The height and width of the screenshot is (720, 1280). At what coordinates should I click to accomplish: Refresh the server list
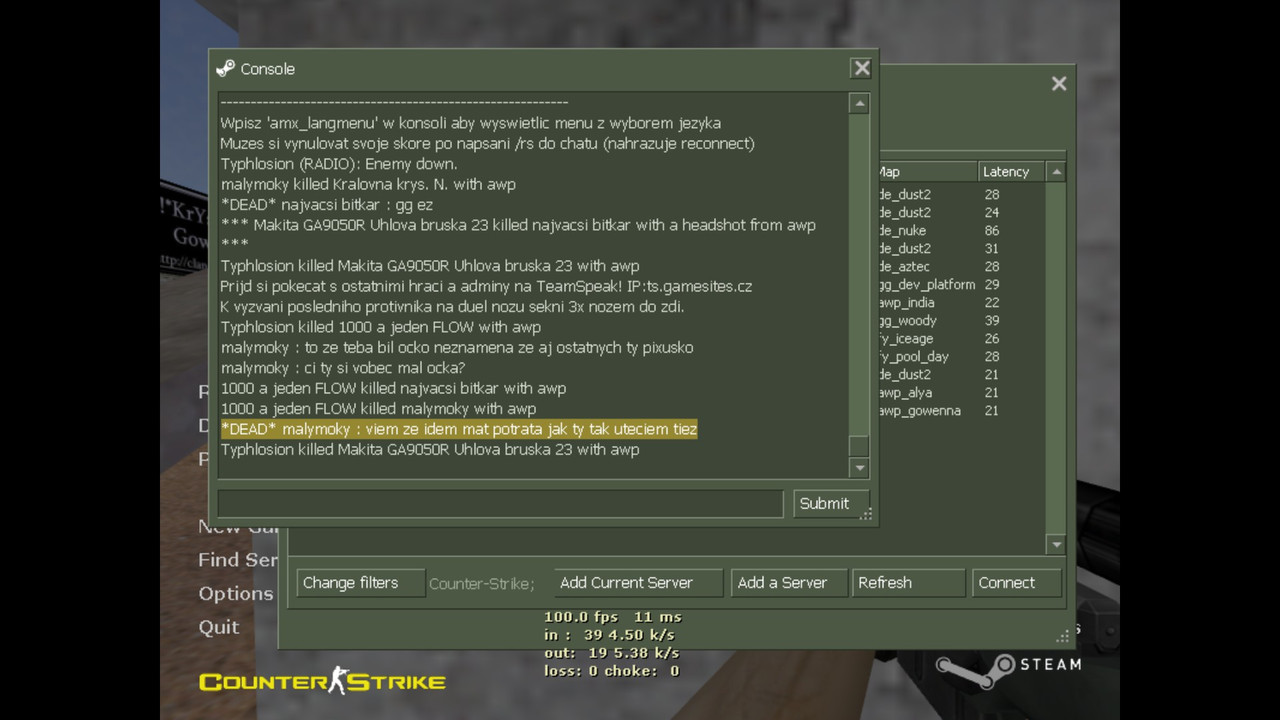click(x=908, y=583)
